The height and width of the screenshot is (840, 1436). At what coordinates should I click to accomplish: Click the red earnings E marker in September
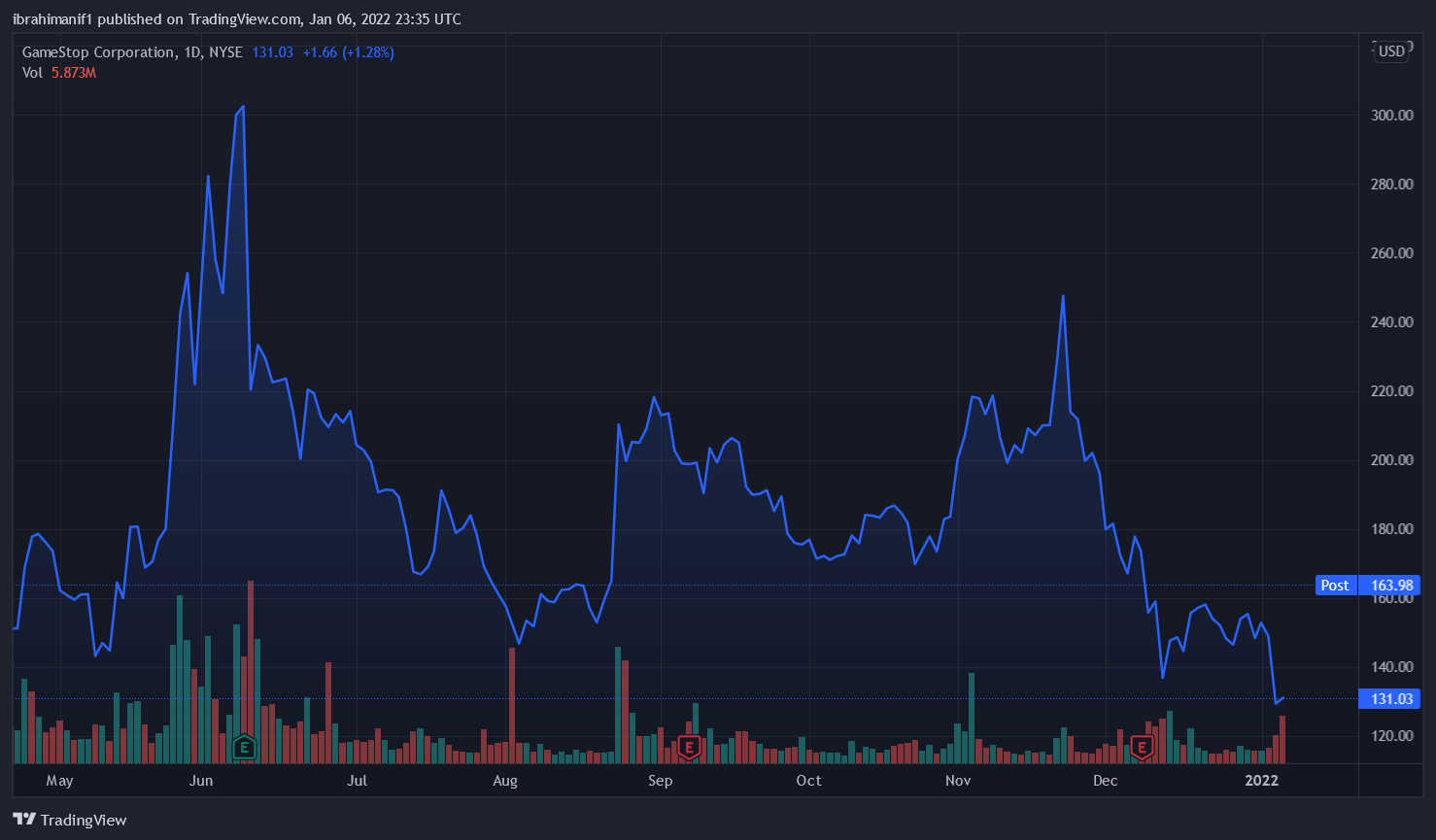pos(689,747)
